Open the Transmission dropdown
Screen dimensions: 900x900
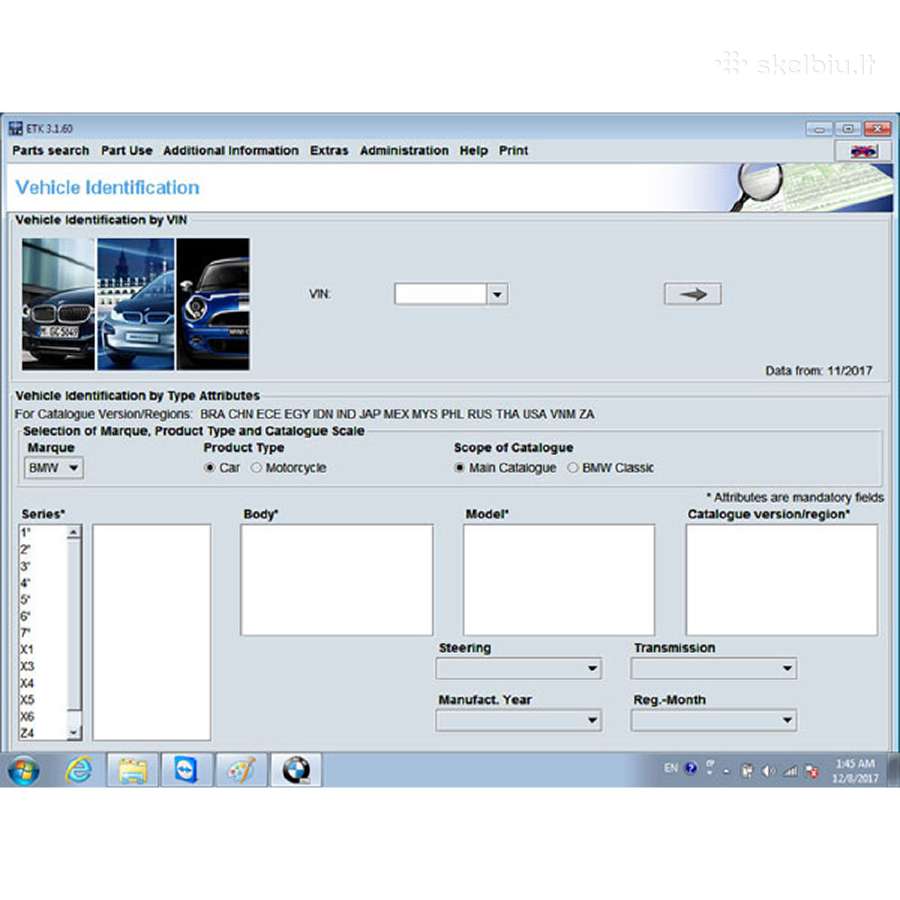coord(713,668)
